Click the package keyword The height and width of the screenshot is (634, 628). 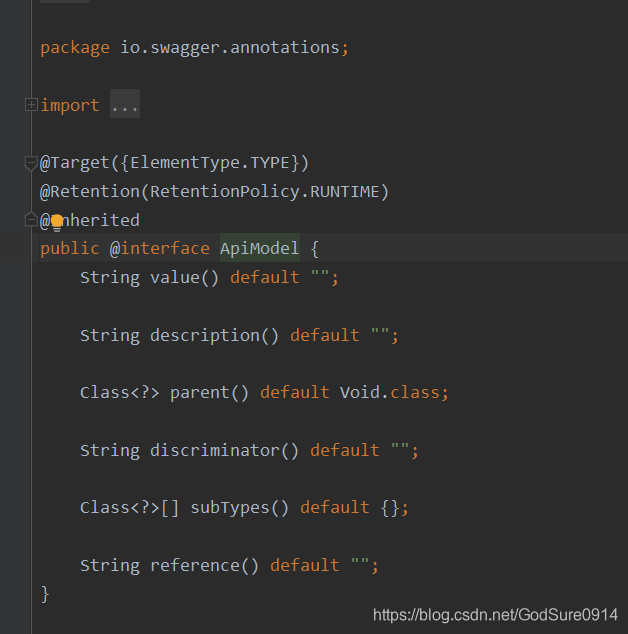pos(75,48)
